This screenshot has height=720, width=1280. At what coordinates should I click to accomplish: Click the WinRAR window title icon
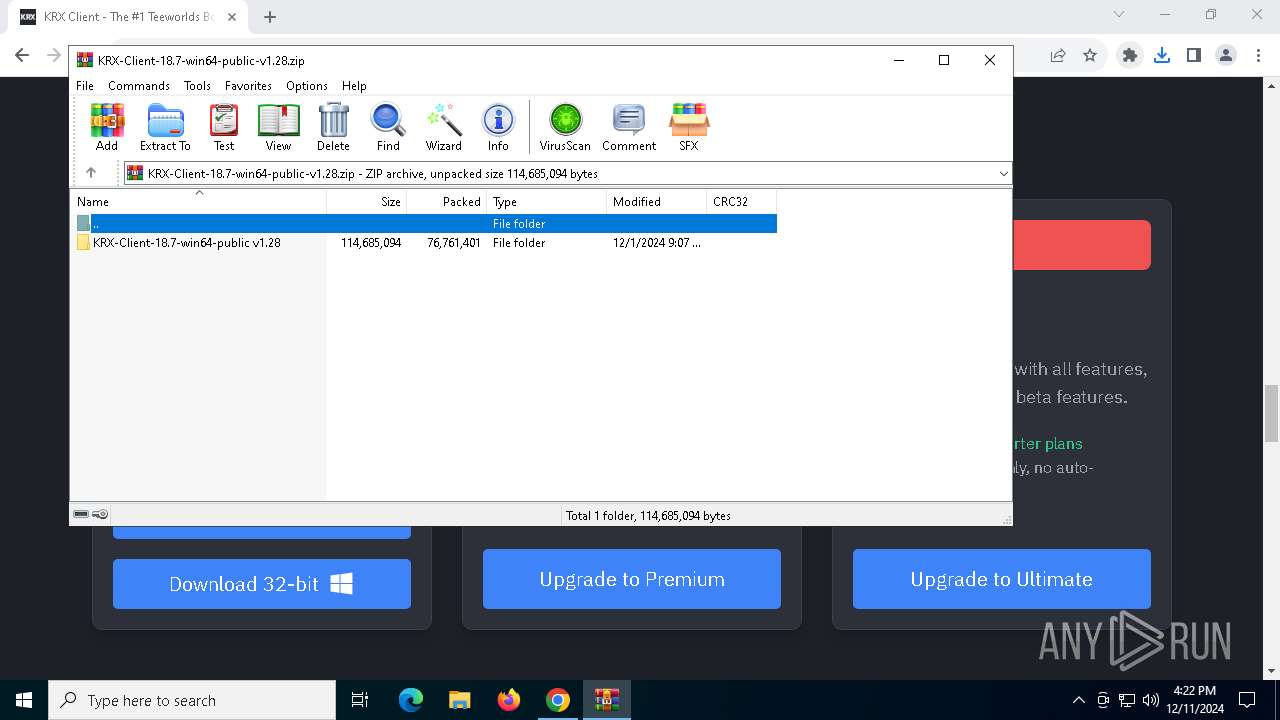click(85, 60)
